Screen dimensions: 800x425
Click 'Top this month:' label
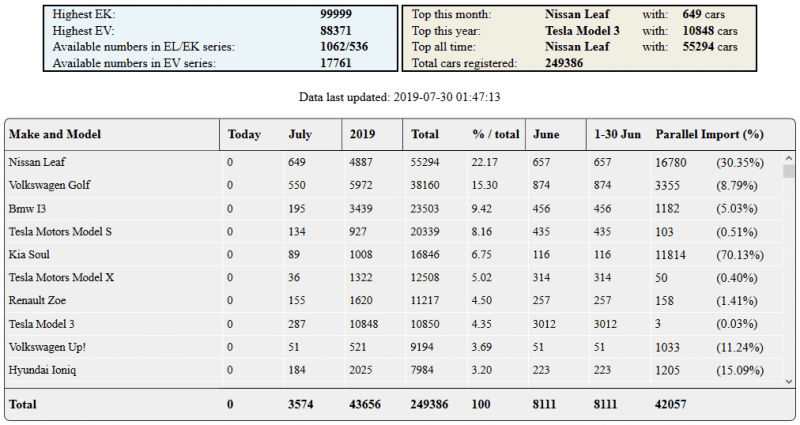(452, 14)
